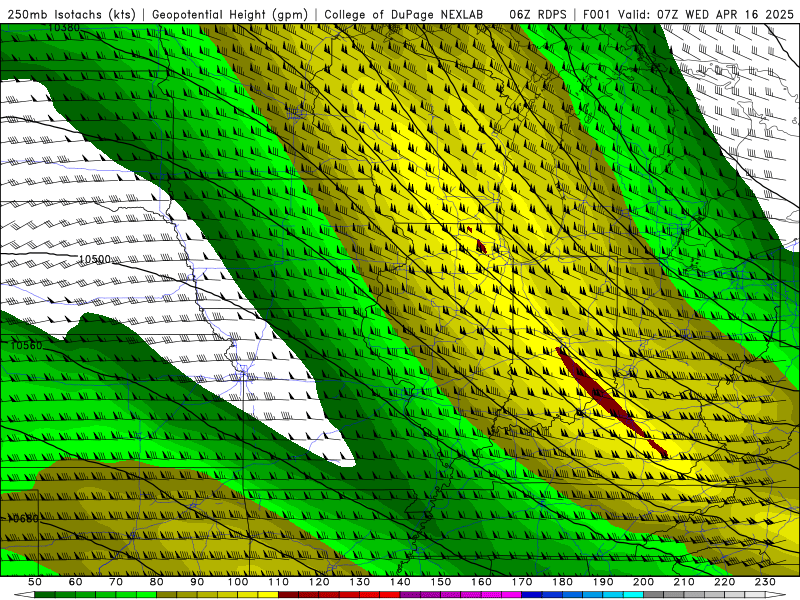Click the 10380 height contour label

[x=64, y=28]
